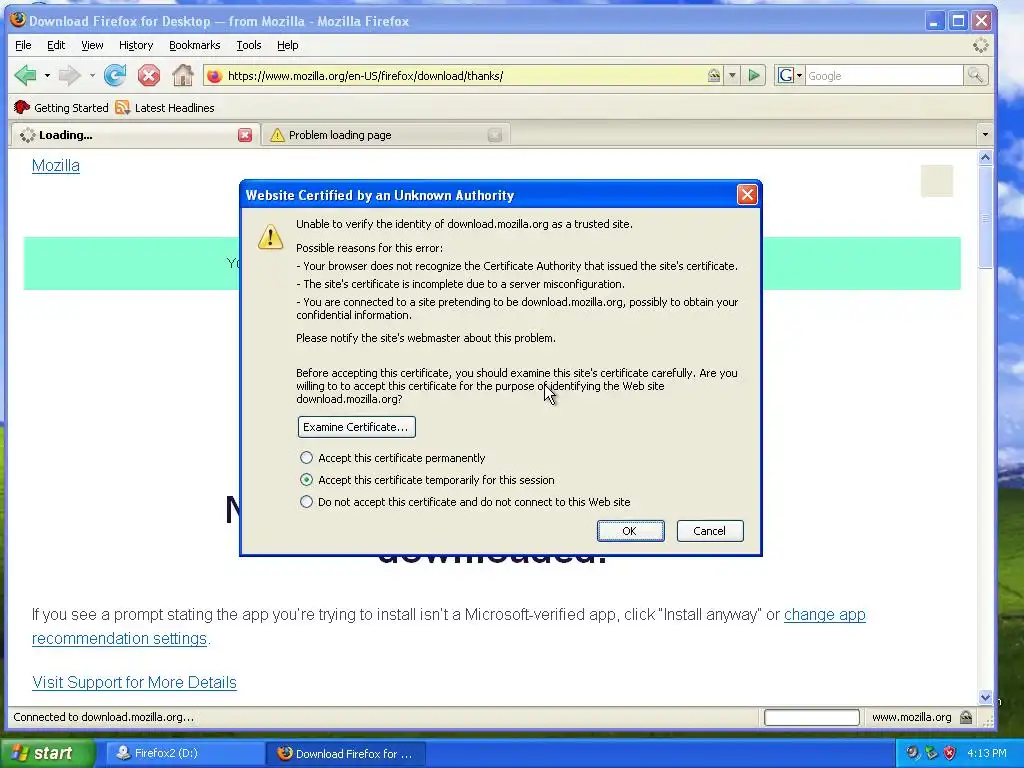Switch to the Loading tab
Screen dimensions: 1024x768
(x=135, y=135)
